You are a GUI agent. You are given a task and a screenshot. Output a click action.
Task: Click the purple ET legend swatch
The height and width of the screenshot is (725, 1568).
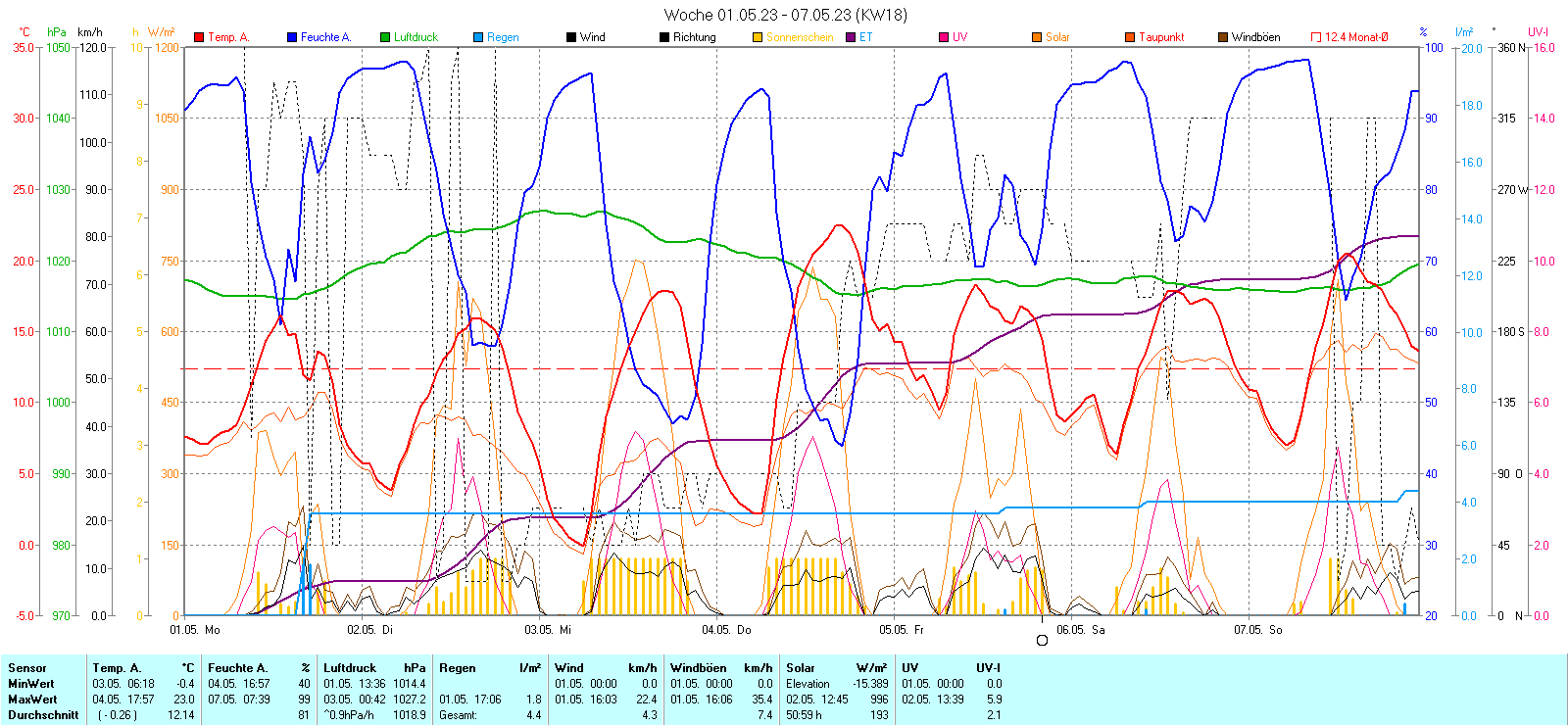[x=851, y=37]
